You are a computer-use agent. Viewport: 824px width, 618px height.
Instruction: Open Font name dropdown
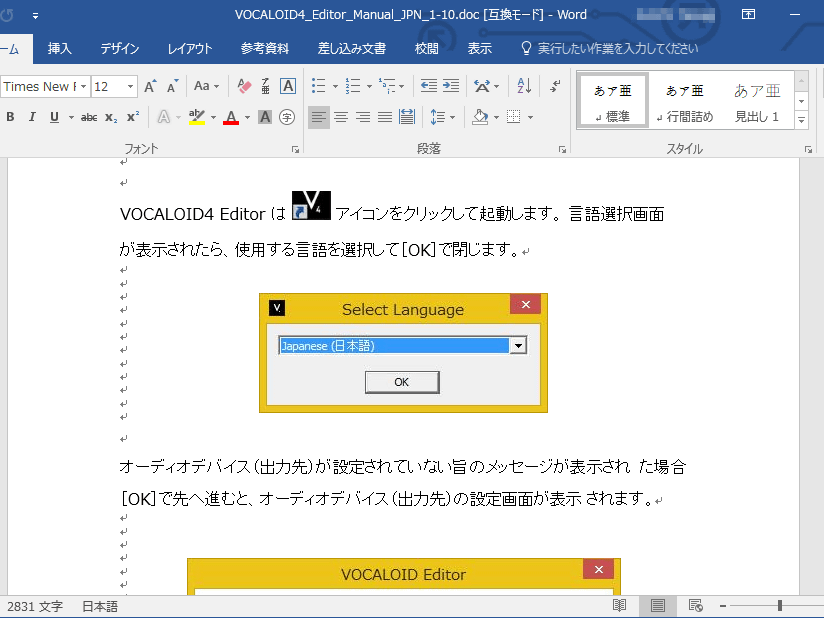click(84, 86)
